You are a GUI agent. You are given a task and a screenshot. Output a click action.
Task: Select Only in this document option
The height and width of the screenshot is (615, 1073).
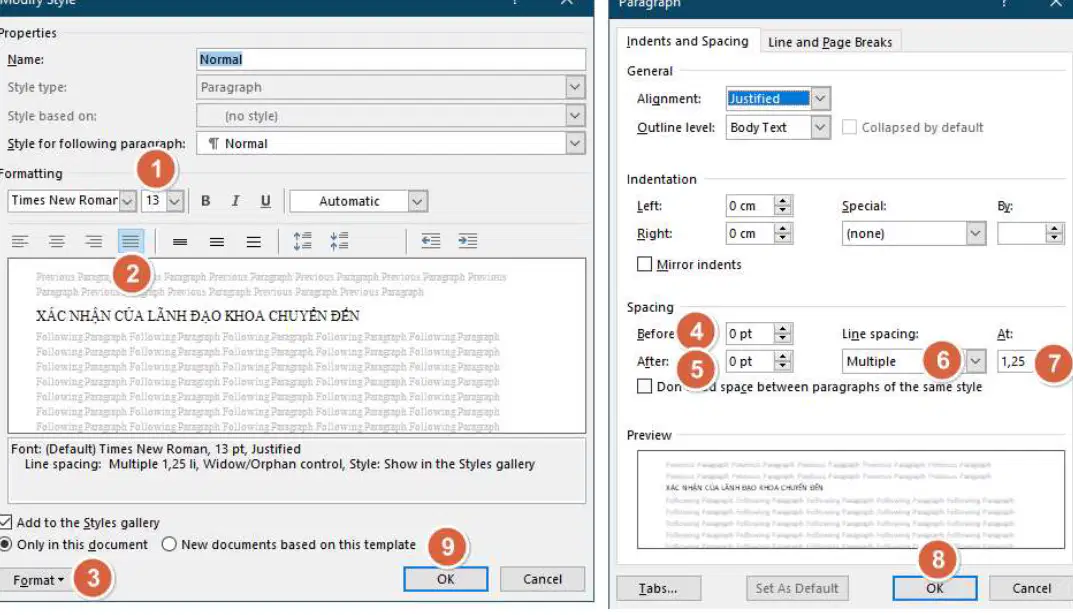point(6,545)
